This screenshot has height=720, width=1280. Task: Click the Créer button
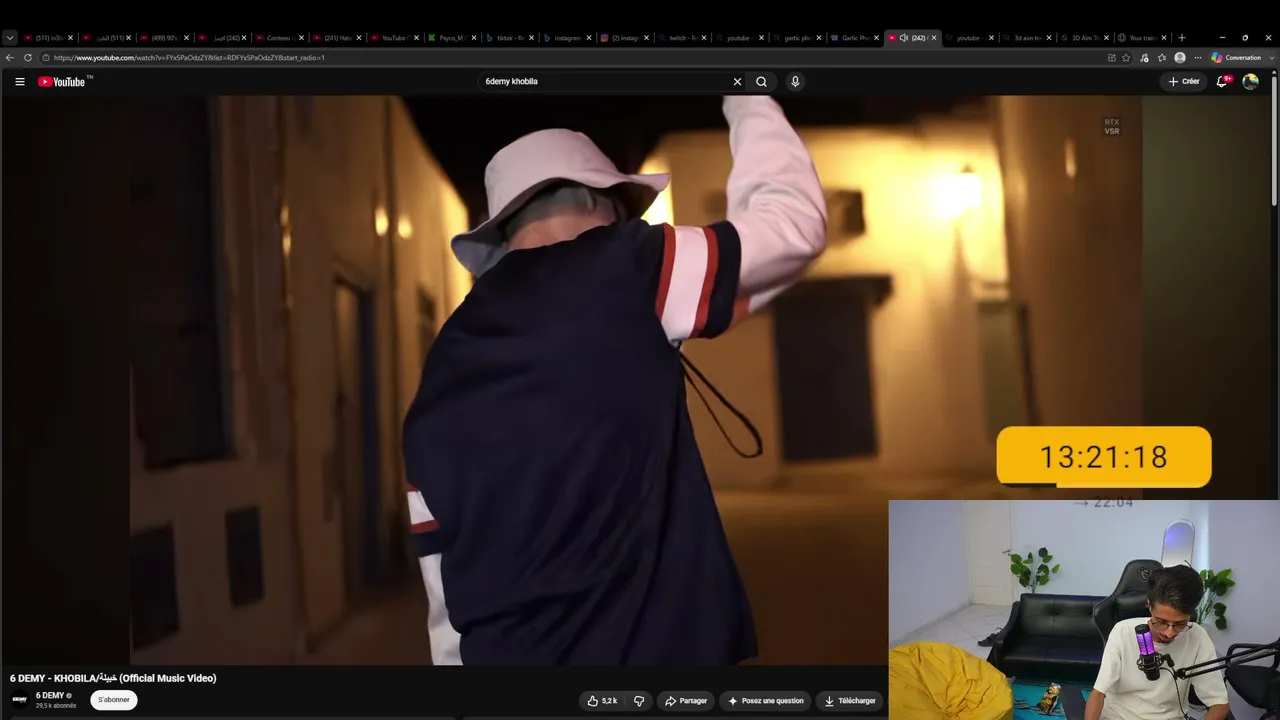(x=1184, y=82)
